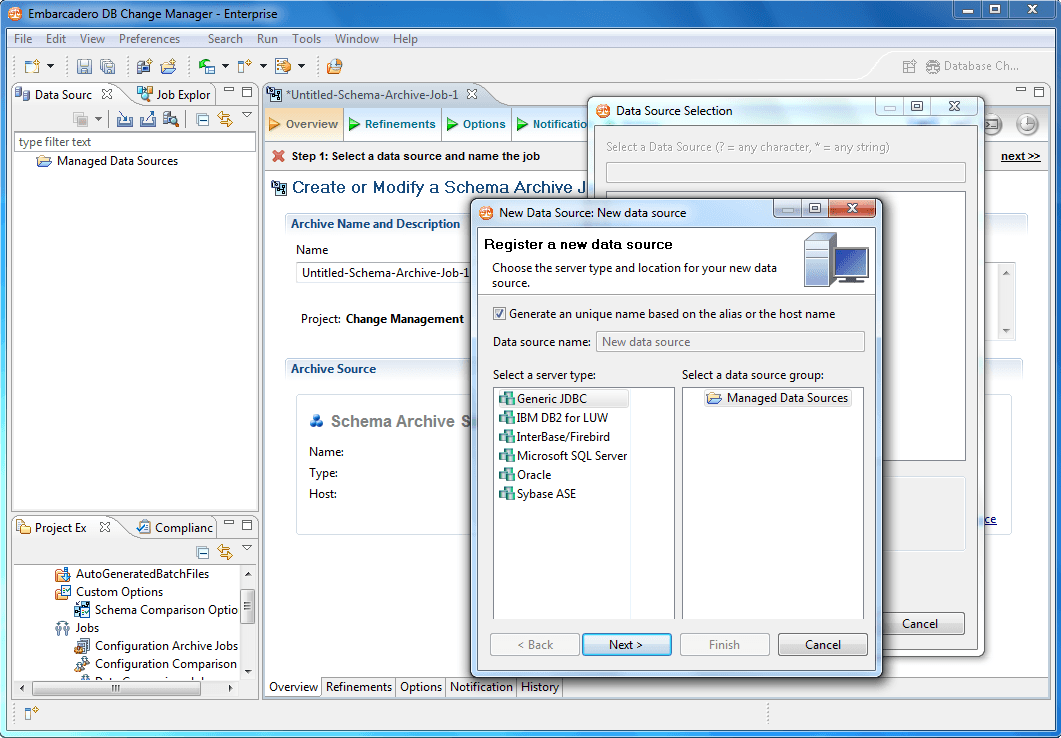Click the clock icon behind Data Source Selection dialog
This screenshot has height=738, width=1061.
pos(1027,124)
